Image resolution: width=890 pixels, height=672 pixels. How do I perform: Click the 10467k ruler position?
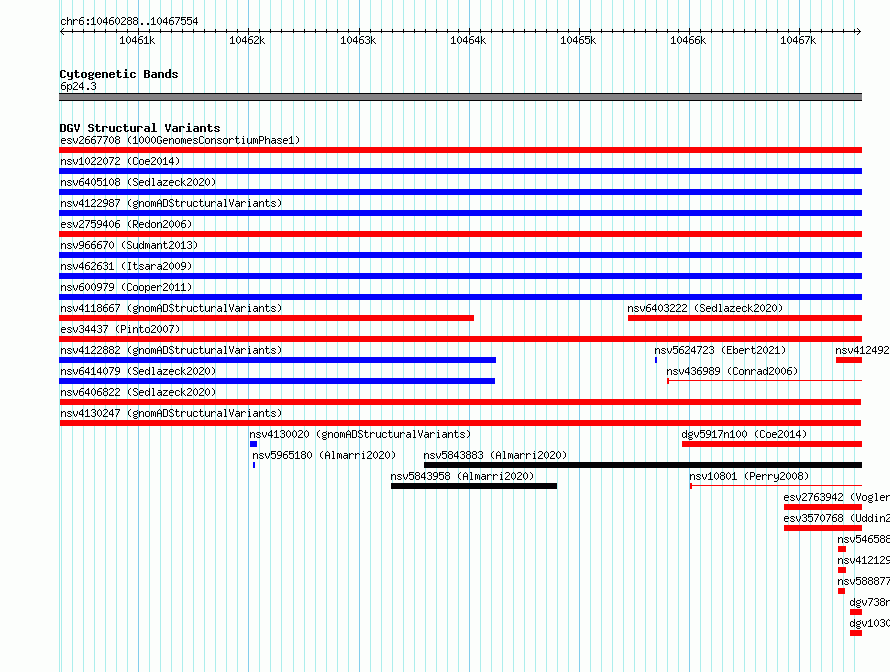coord(798,40)
